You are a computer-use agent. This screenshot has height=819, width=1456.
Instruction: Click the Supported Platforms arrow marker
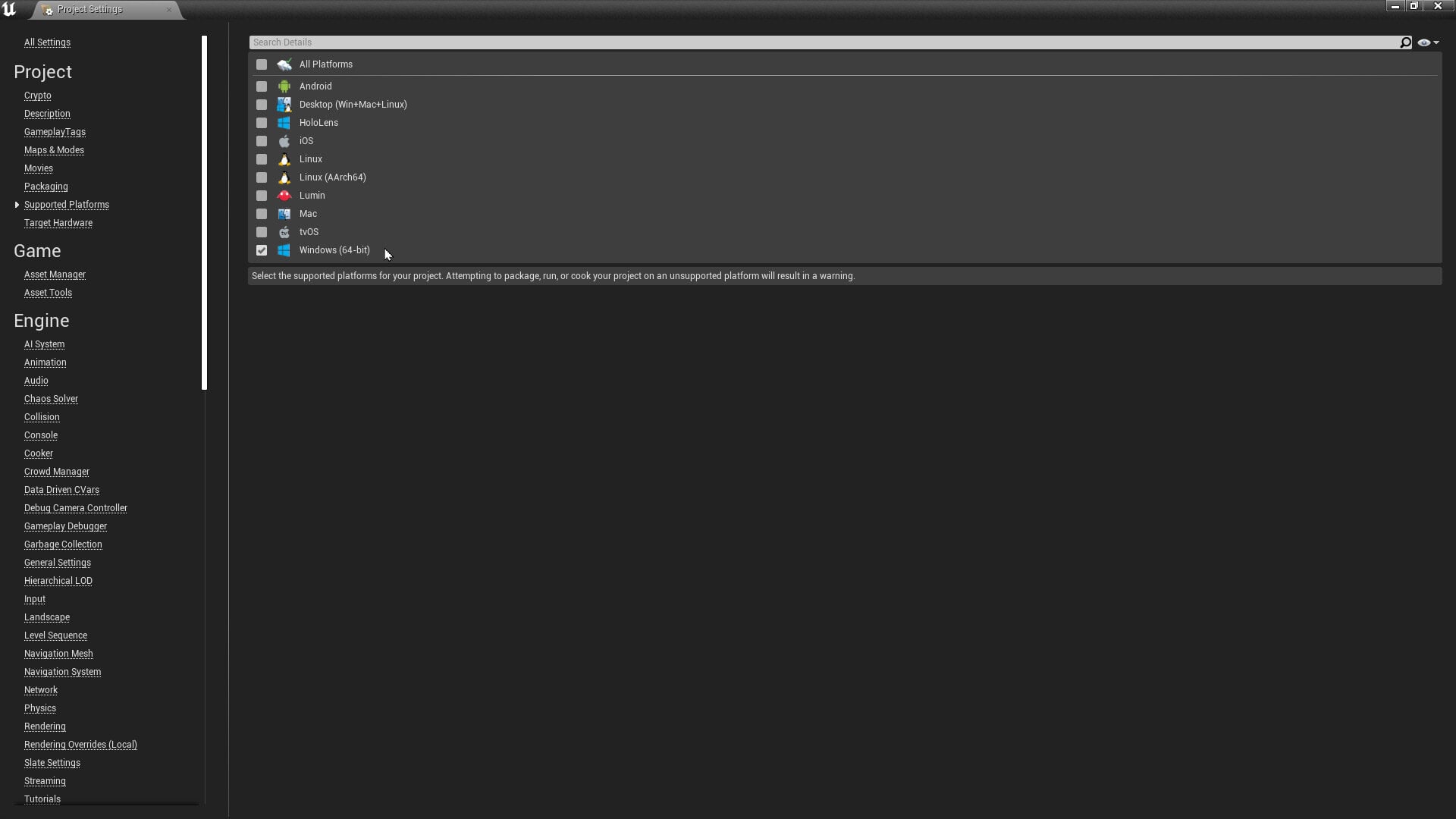tap(17, 205)
